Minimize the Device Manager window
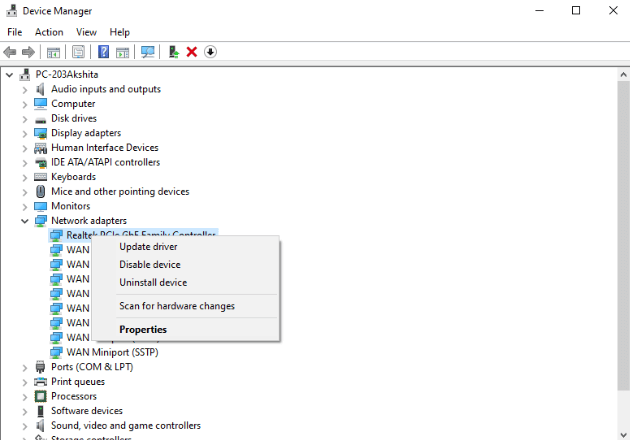630x440 pixels. pos(540,10)
